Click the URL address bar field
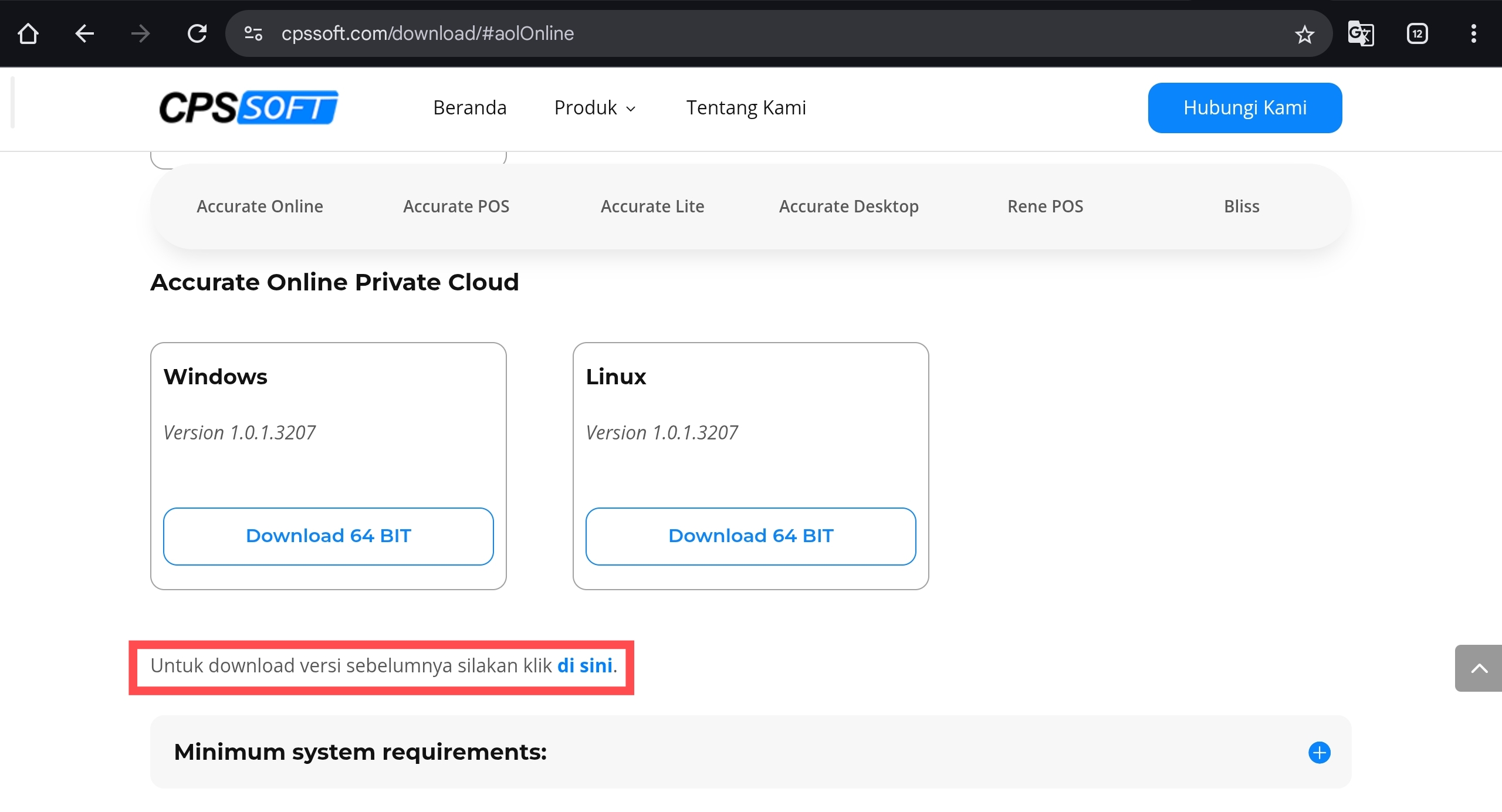1502x812 pixels. (x=763, y=33)
